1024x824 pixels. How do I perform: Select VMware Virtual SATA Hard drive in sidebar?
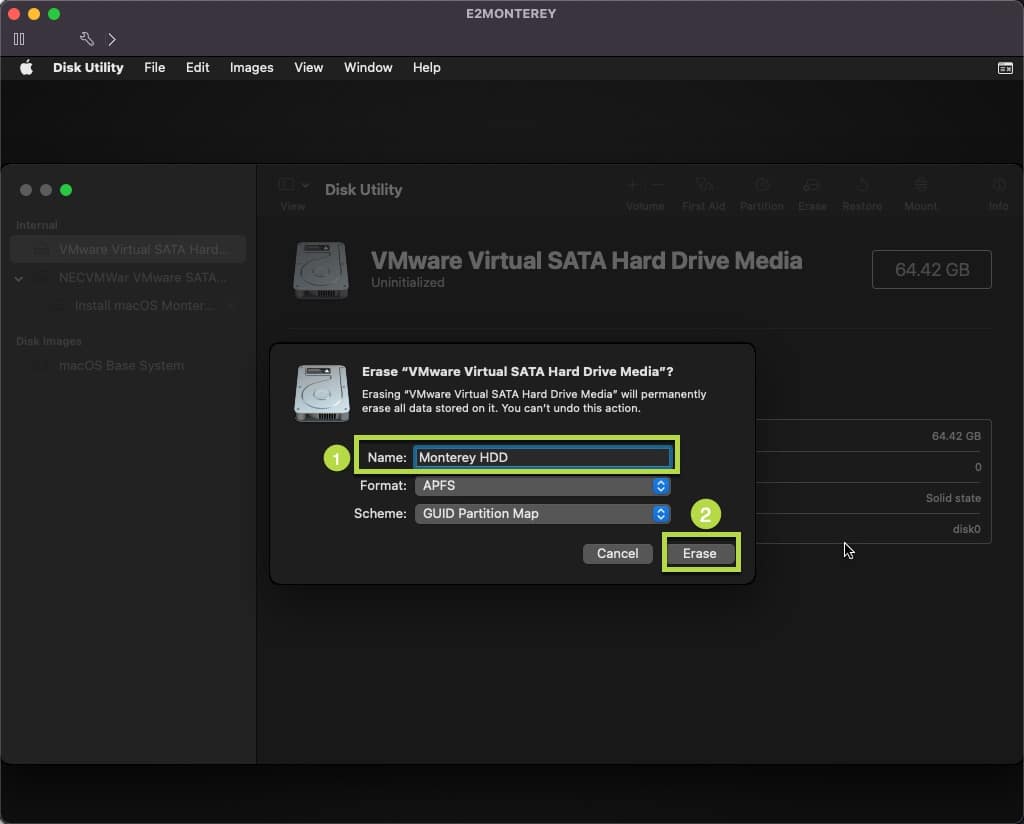point(129,249)
